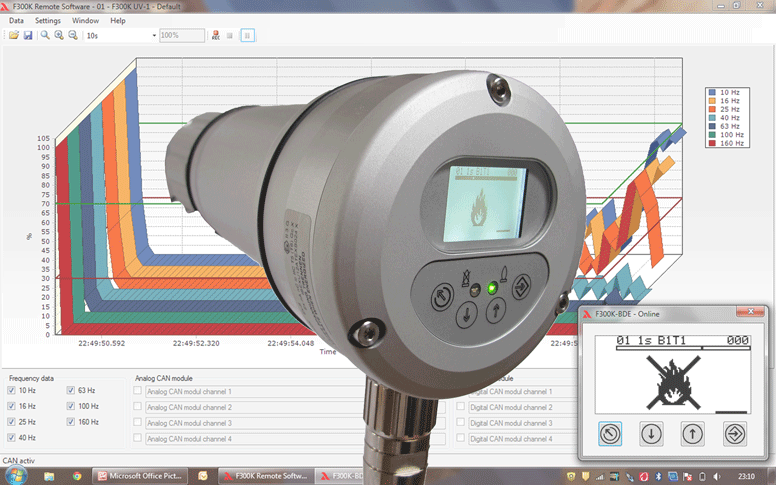Close the F300K-BDE Online window
This screenshot has height=485, width=776.
point(750,311)
